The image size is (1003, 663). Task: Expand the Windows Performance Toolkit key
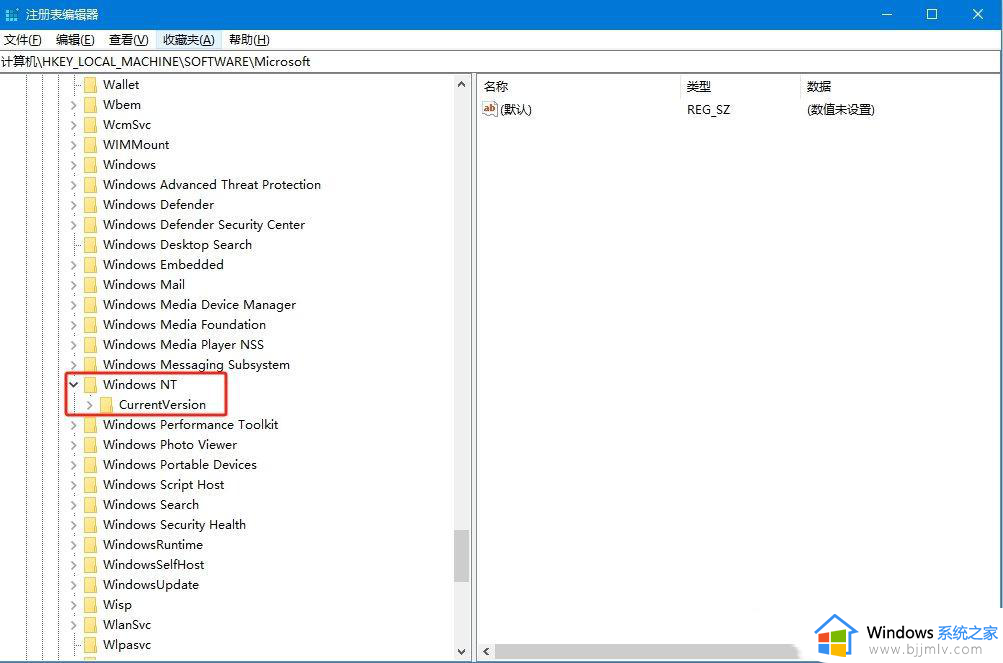click(x=74, y=425)
